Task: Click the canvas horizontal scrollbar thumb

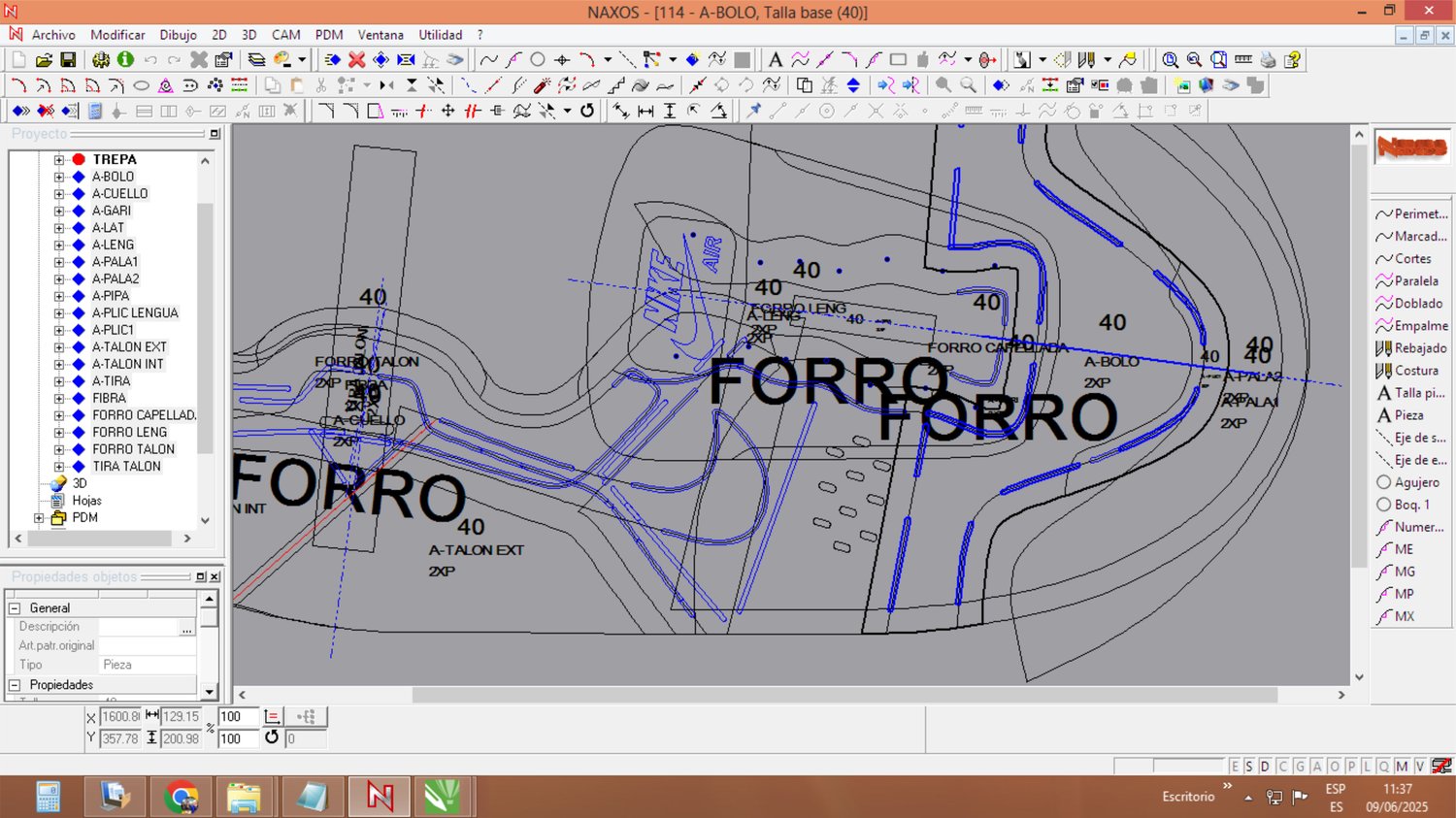Action: point(844,695)
